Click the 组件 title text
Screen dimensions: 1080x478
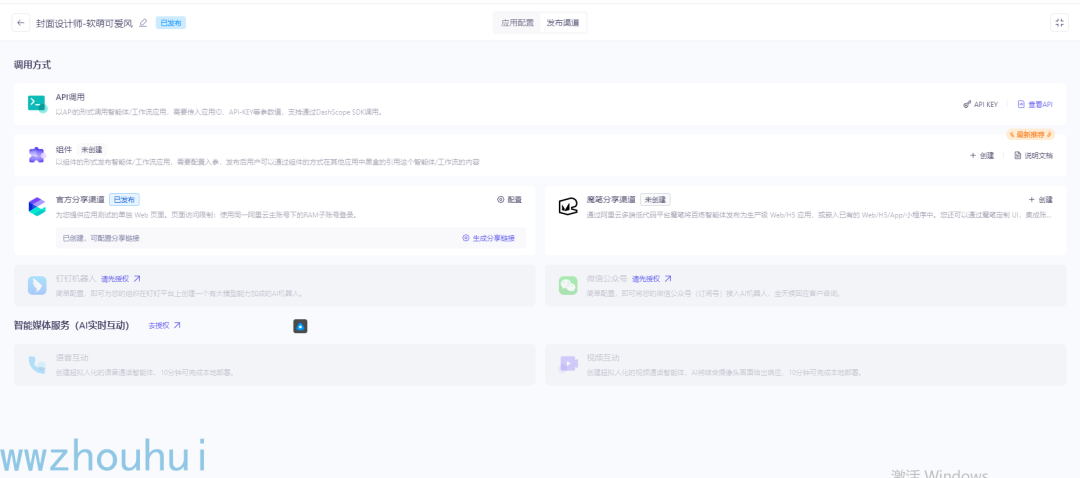(63, 149)
